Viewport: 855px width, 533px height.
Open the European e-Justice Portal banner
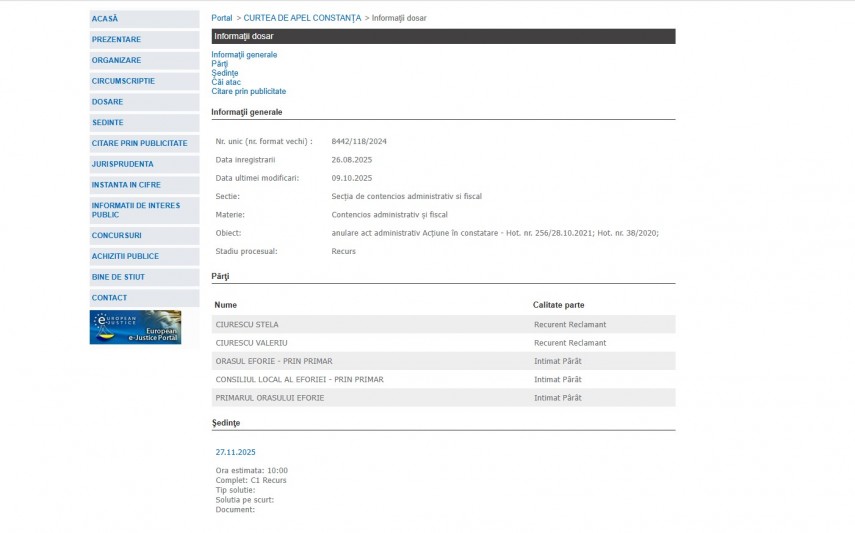click(135, 327)
